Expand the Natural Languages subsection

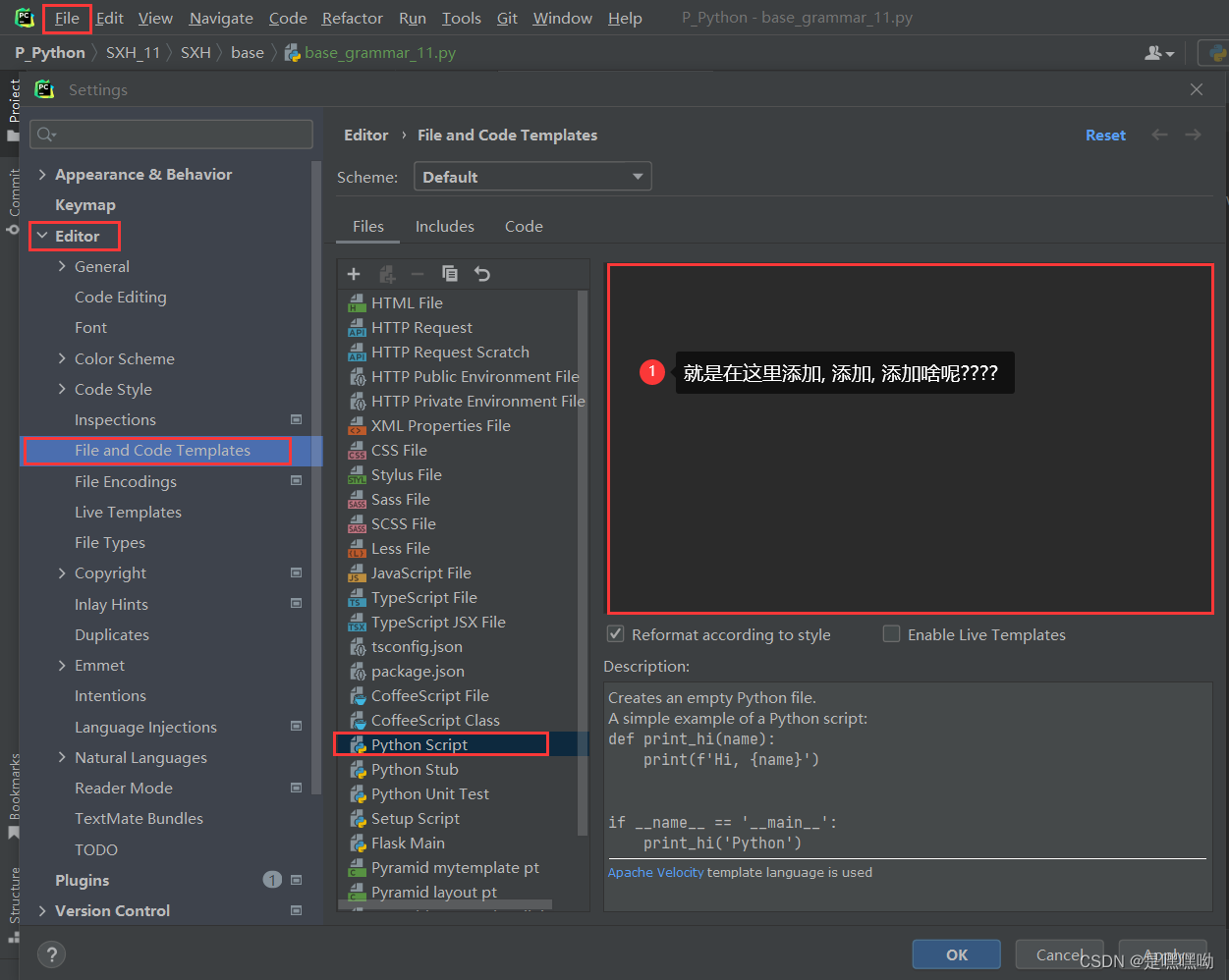62,757
